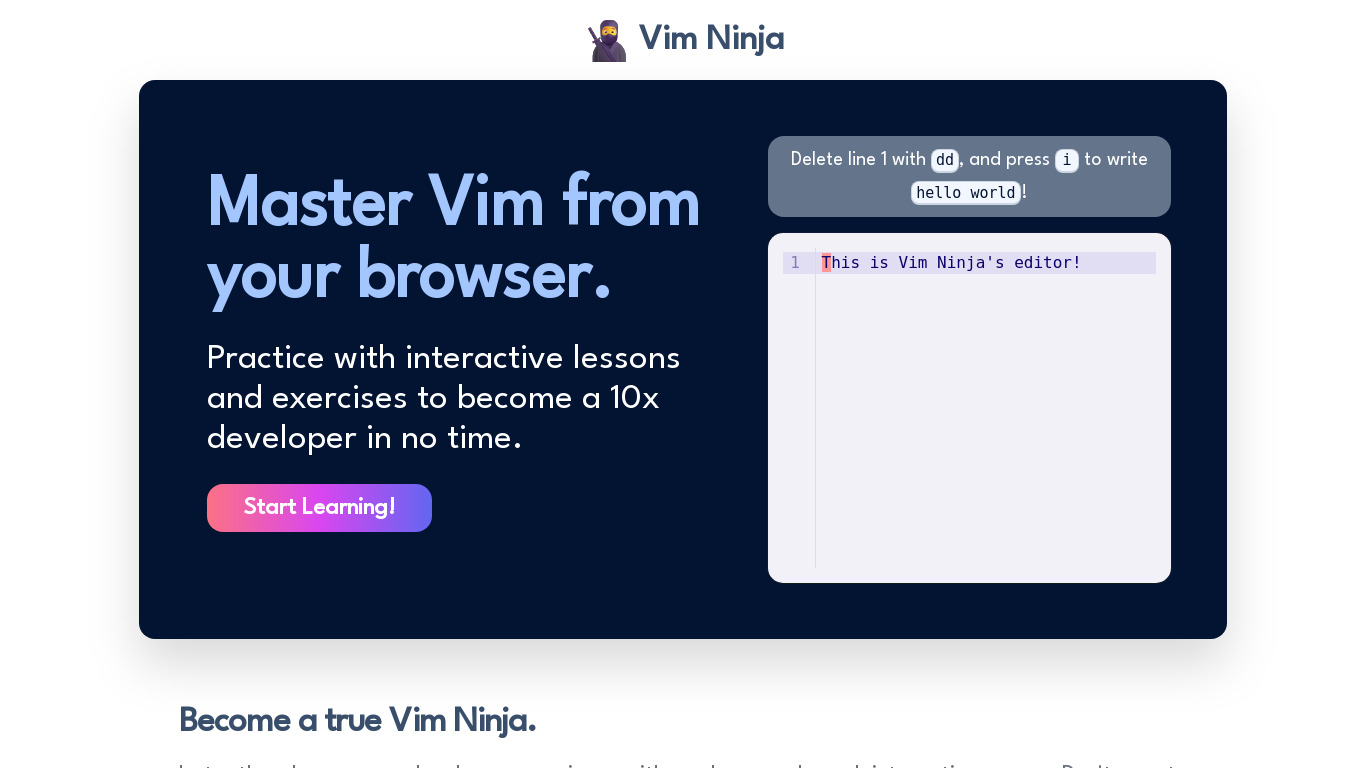Click the Become a true Vim Ninja heading
The height and width of the screenshot is (768, 1366).
(357, 720)
